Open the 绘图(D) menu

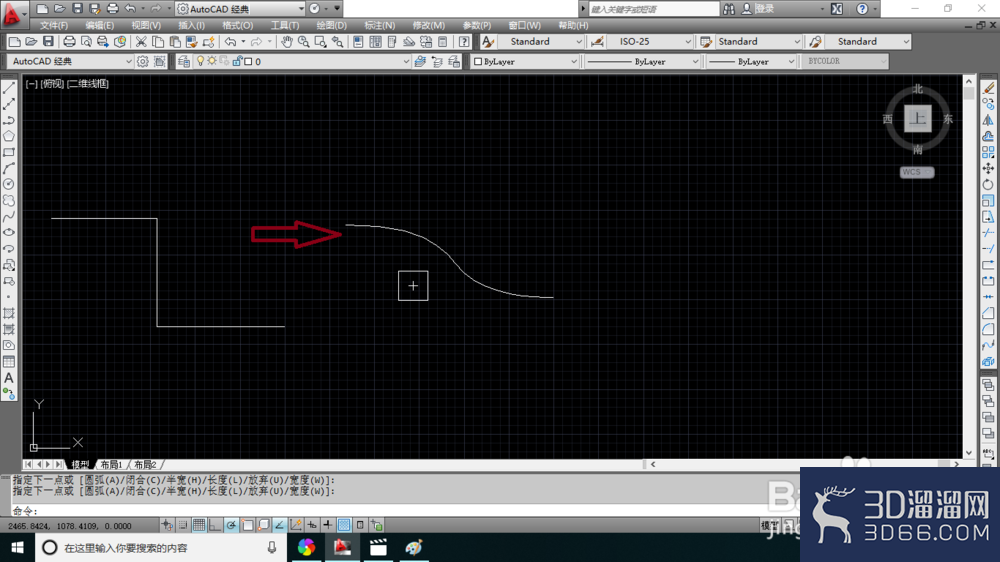pos(332,26)
